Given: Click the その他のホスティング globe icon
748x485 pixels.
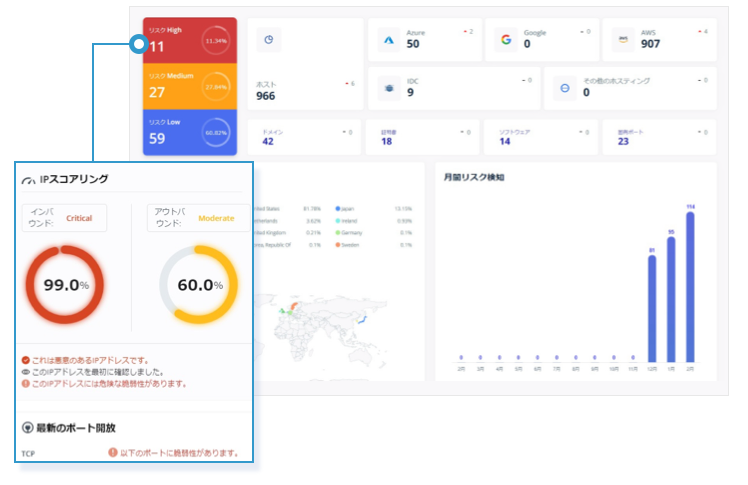Looking at the screenshot, I should coord(565,88).
